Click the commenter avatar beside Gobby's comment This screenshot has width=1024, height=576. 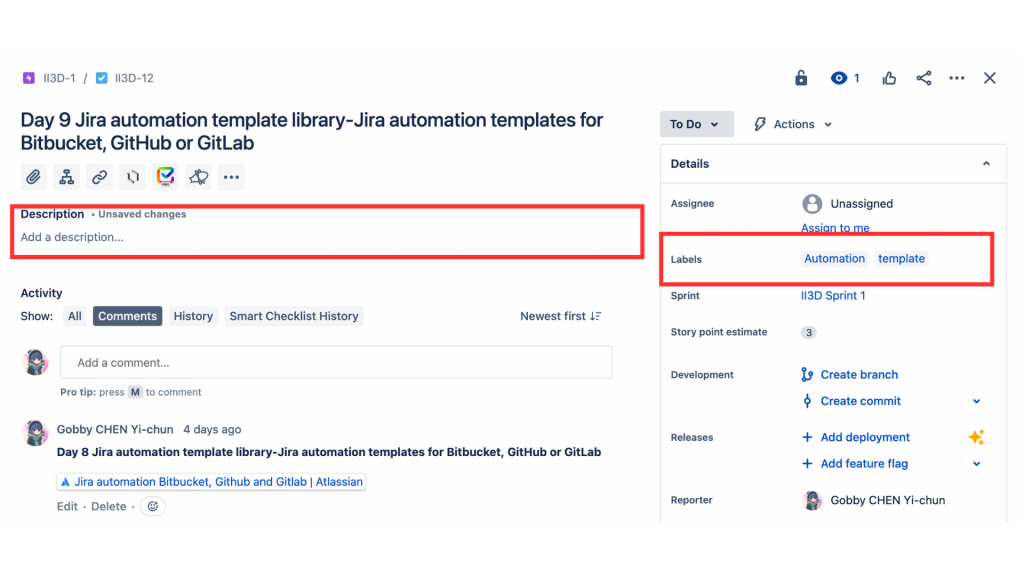tap(35, 433)
